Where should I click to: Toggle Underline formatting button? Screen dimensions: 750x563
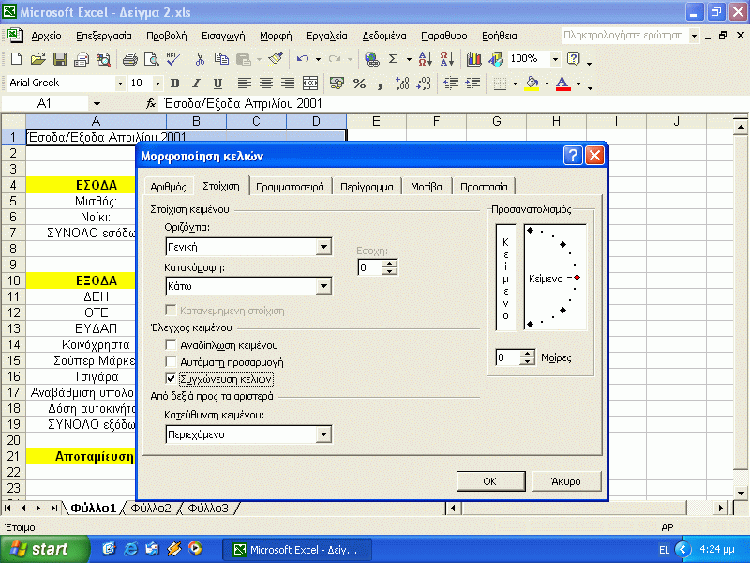pyautogui.click(x=218, y=83)
